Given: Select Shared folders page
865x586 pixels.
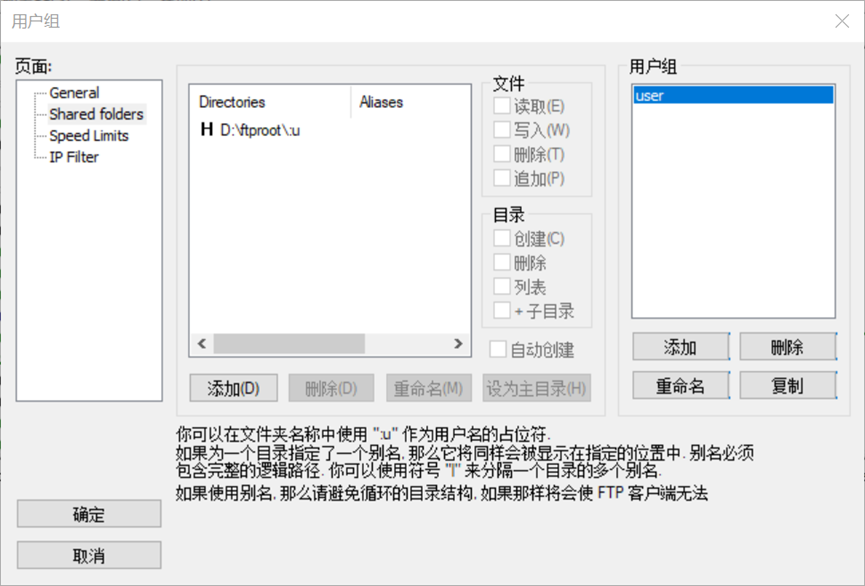Looking at the screenshot, I should [96, 114].
